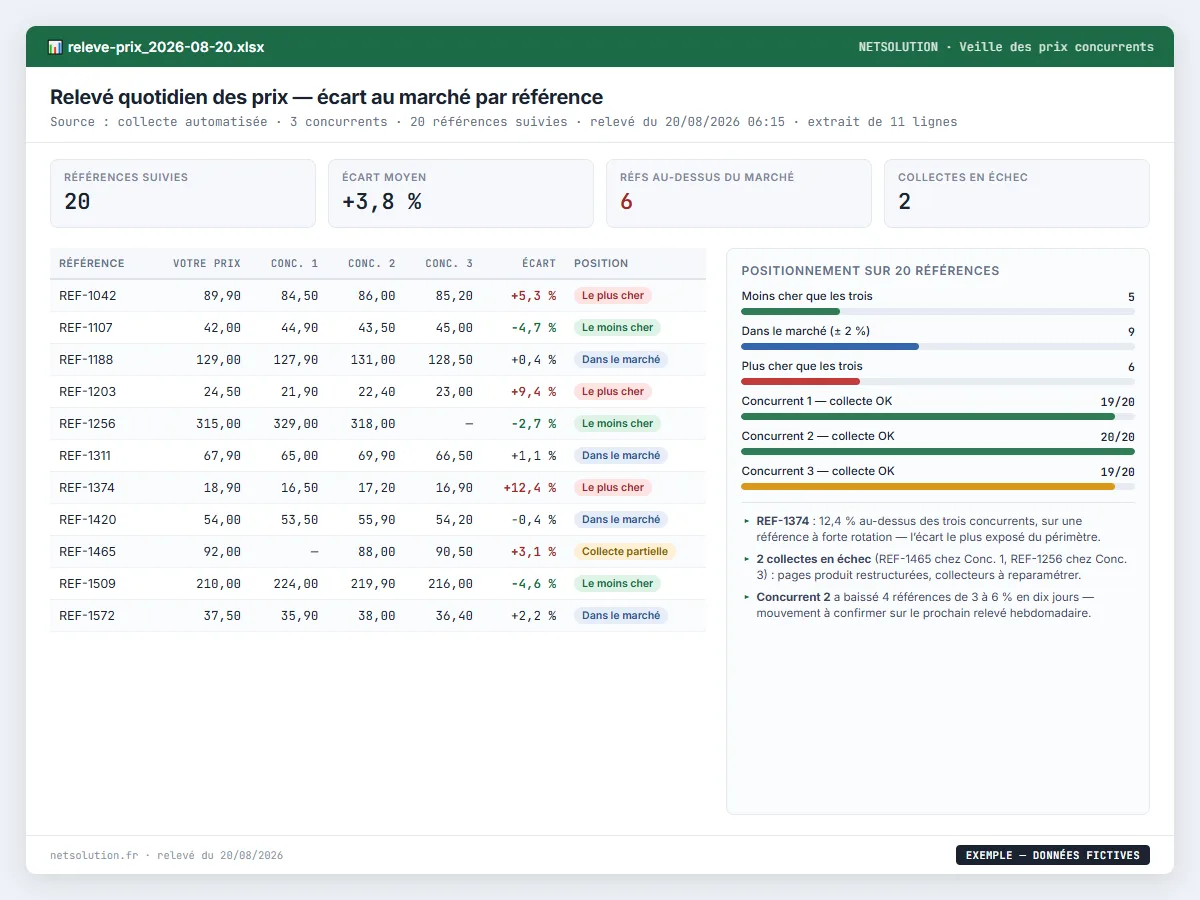Screen dimensions: 1200x900
Task: Click the Positionnement sur 20 références heading
Action: 870,271
